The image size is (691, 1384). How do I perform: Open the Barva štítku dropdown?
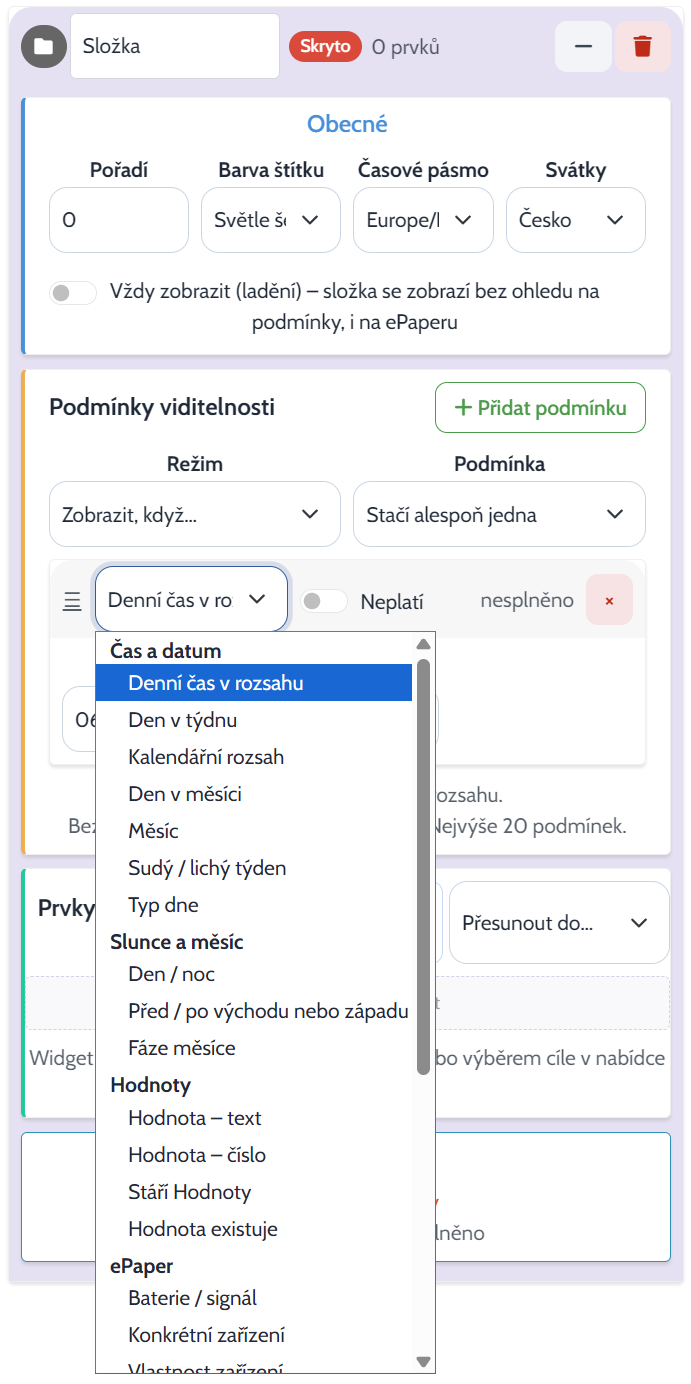271,220
